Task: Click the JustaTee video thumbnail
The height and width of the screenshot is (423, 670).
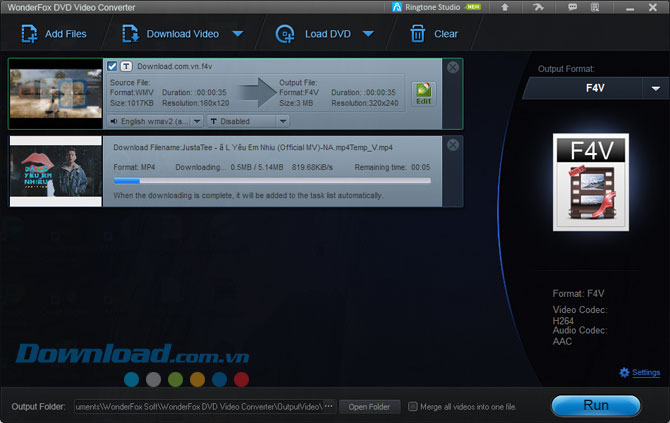Action: pyautogui.click(x=56, y=171)
